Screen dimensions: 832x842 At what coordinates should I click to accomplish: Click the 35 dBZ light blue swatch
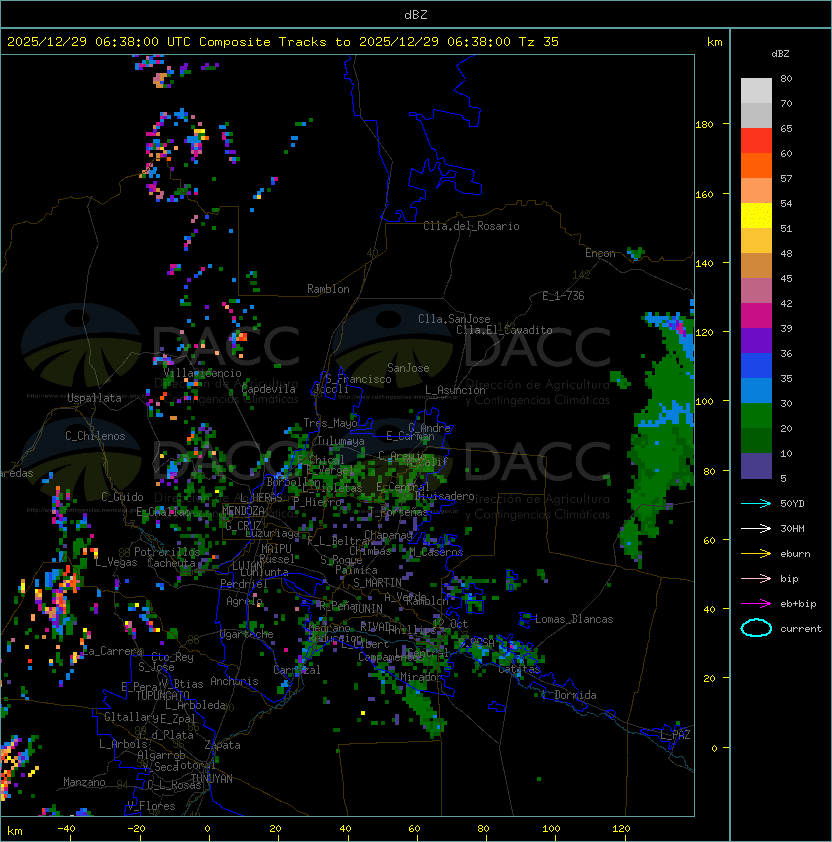[756, 390]
